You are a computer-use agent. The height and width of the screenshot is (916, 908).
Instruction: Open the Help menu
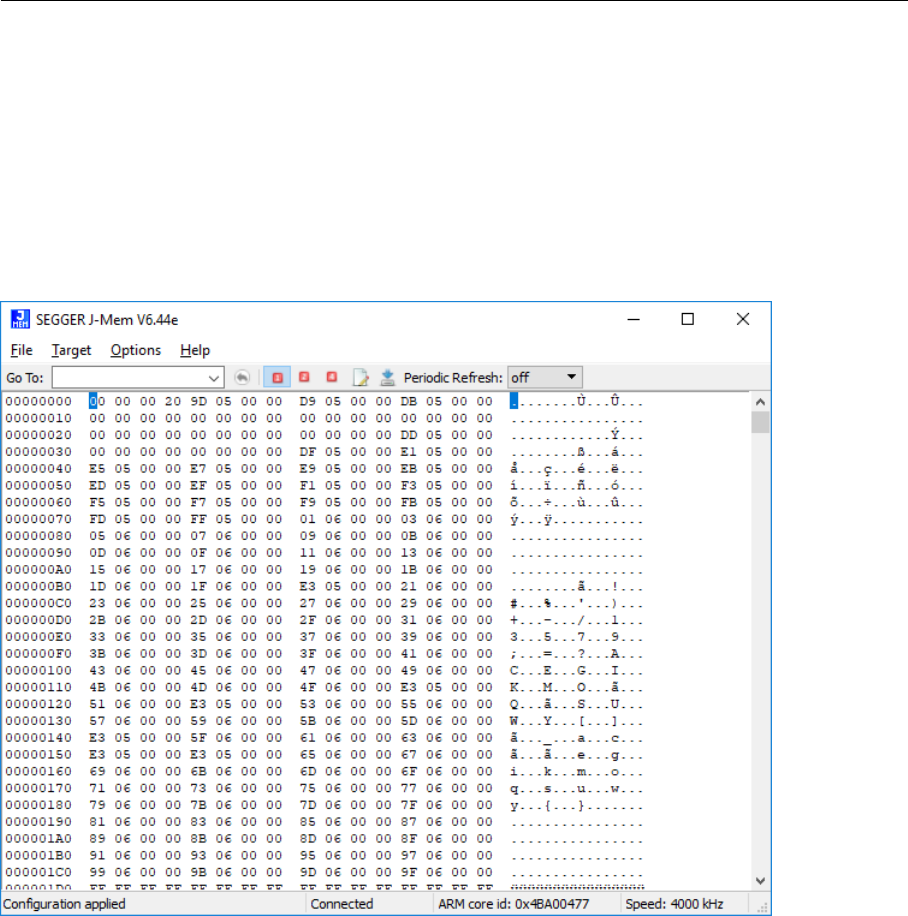195,350
